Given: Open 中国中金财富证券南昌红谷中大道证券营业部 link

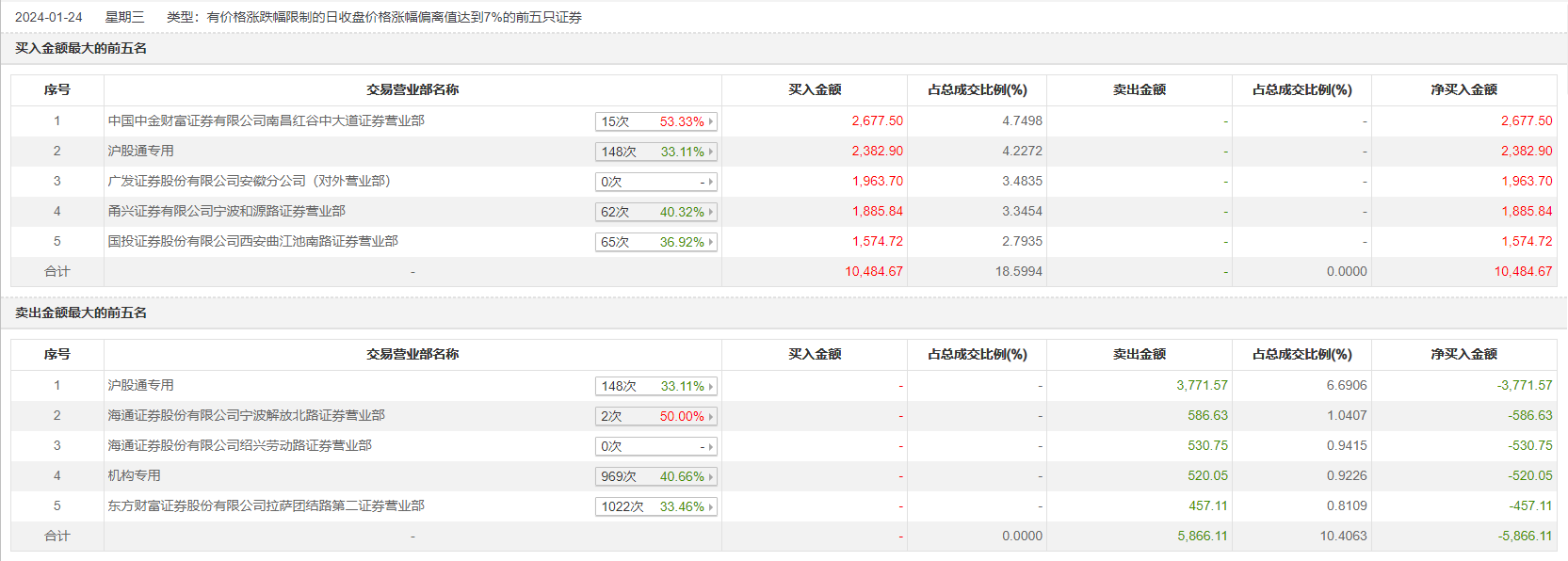Looking at the screenshot, I should 266,120.
